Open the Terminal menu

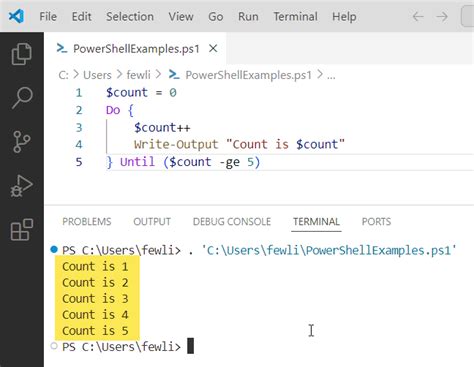[295, 16]
